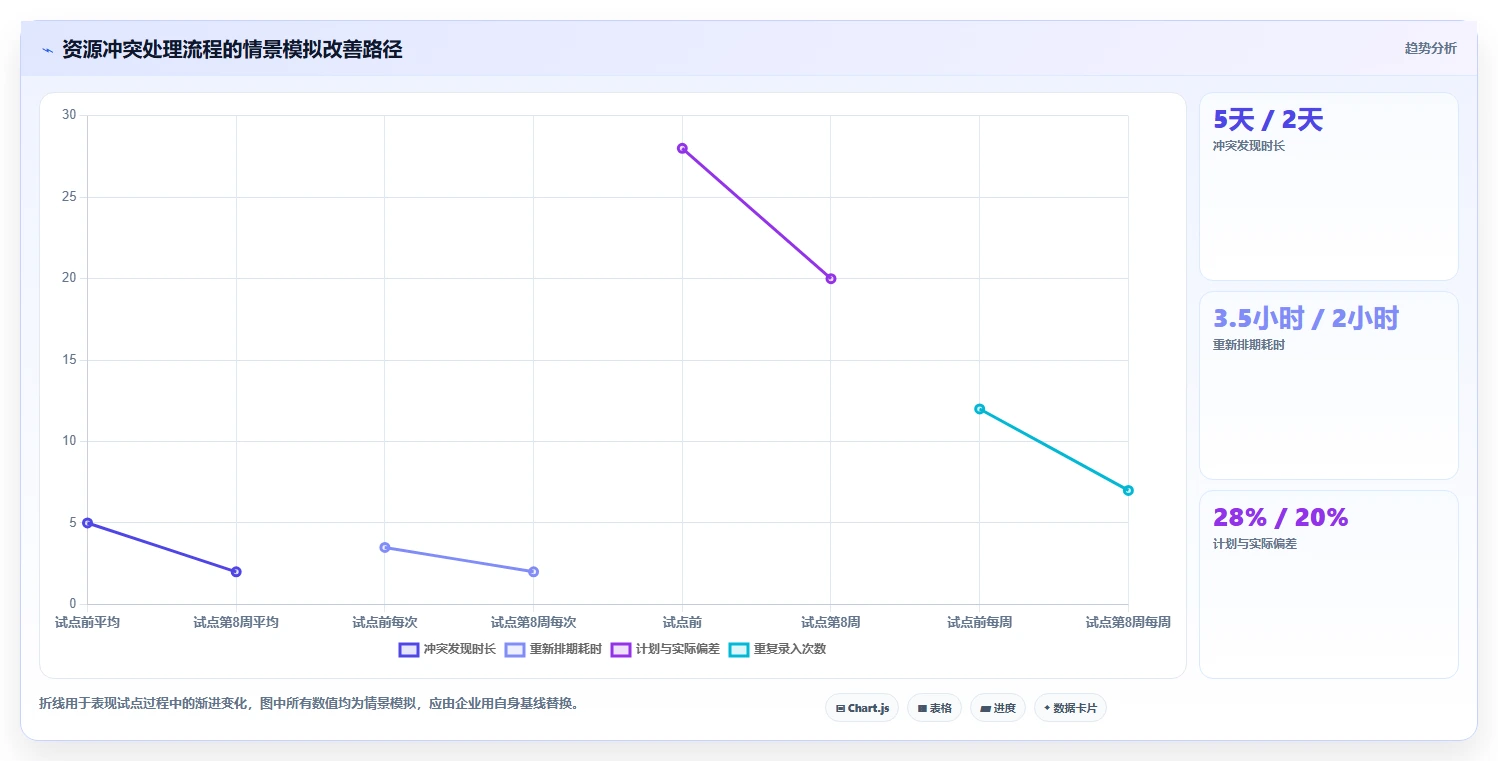This screenshot has width=1498, height=761.
Task: Toggle the 重复录入次数 legend item
Action: point(777,649)
